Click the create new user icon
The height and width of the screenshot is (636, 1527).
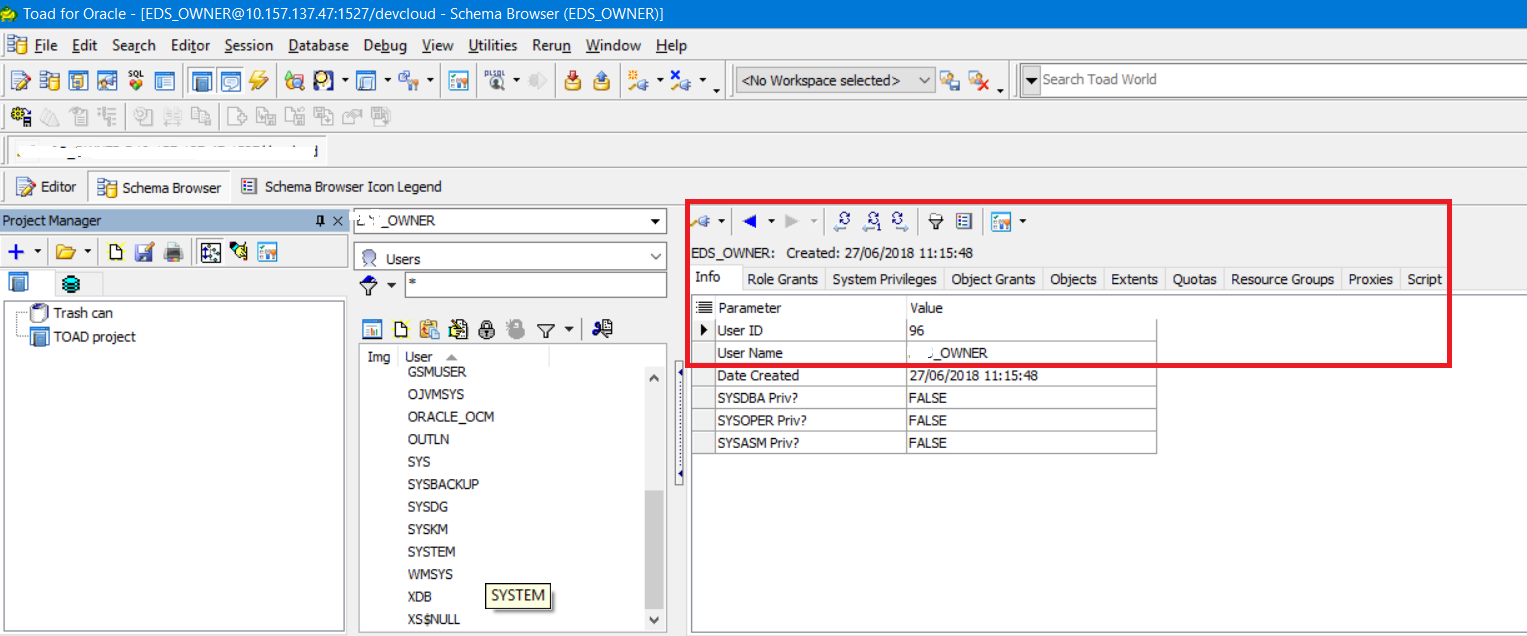[401, 328]
